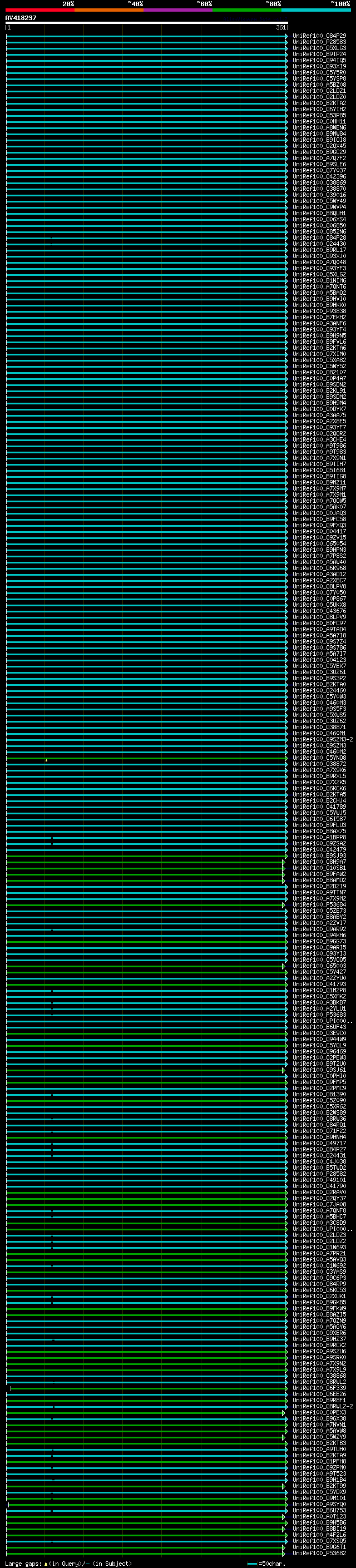Select the UniRef100_A7Q7F2 label
Screen dimensions: 356x1568
[319, 159]
